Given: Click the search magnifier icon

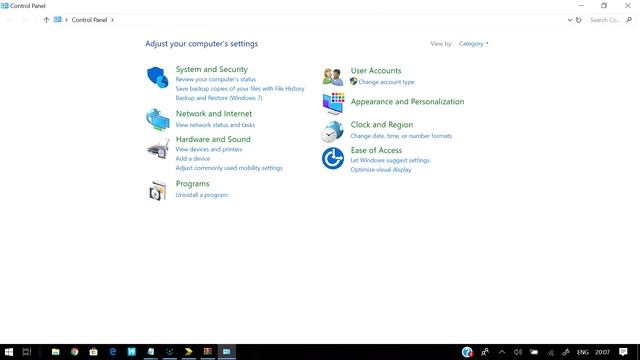Looking at the screenshot, I should tap(629, 20).
